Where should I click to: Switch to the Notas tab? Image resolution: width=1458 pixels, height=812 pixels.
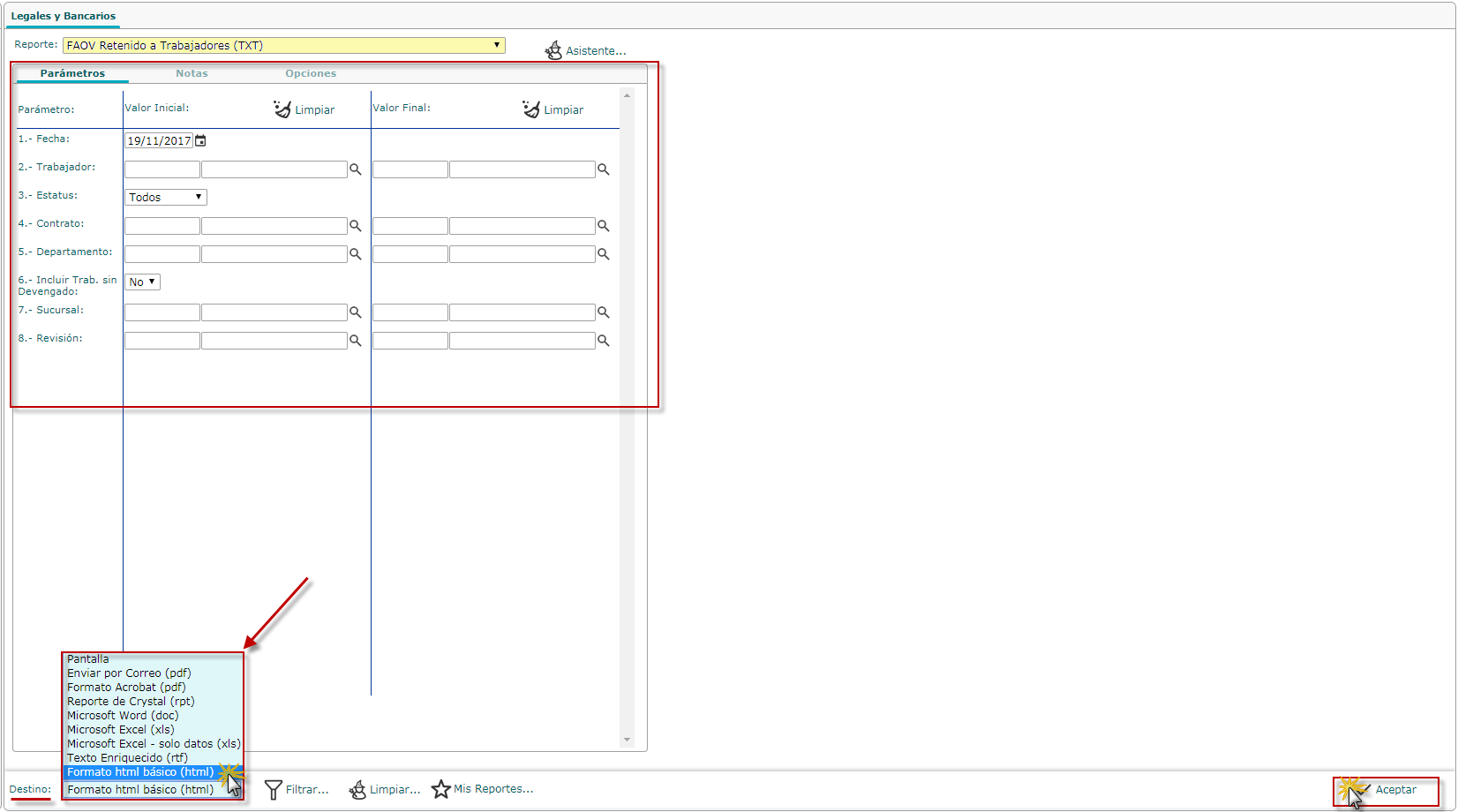pos(192,73)
